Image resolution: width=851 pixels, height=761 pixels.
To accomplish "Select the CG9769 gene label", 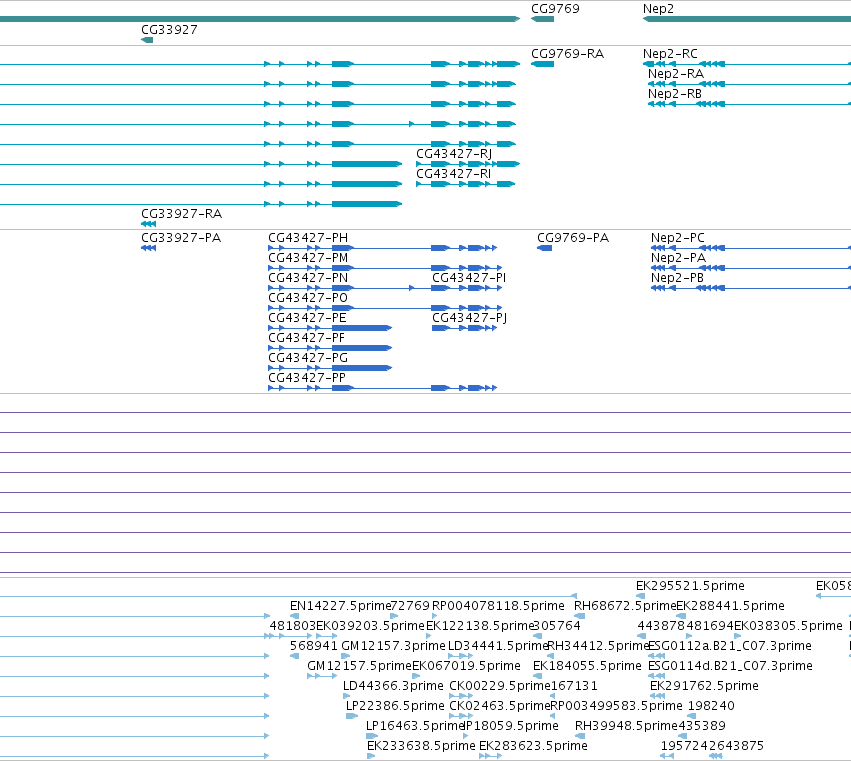I will click(x=555, y=9).
